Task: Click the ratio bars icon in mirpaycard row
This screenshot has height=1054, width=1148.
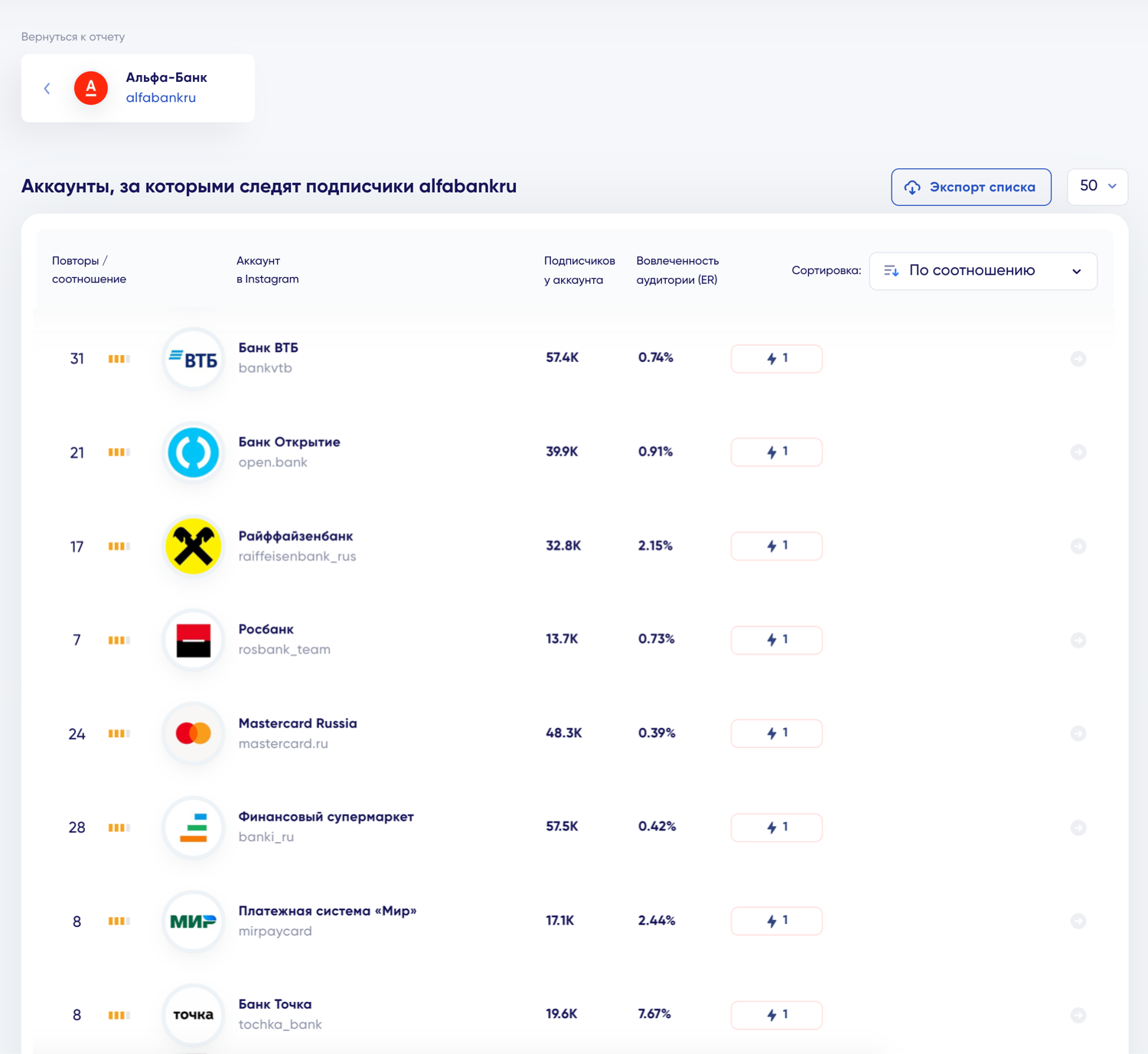Action: [119, 922]
